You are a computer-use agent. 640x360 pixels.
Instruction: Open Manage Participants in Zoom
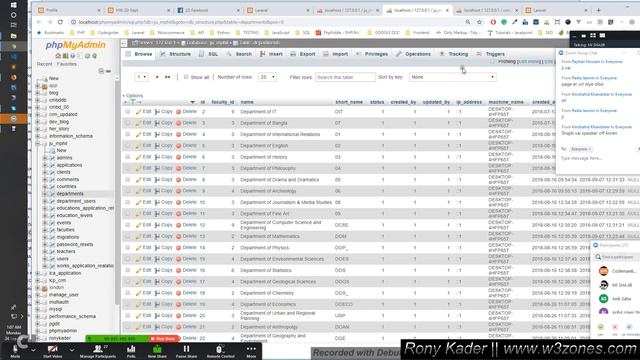pos(98,351)
